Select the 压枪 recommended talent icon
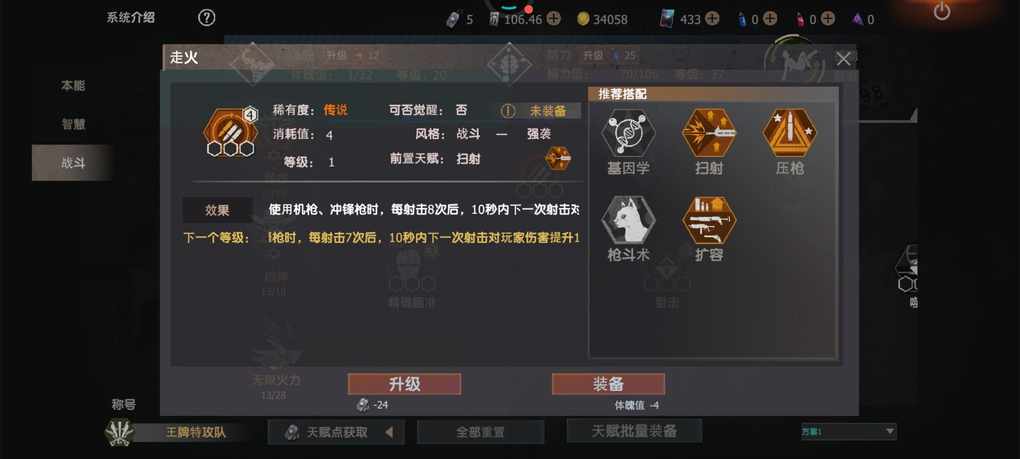The image size is (1020, 459). click(x=789, y=132)
